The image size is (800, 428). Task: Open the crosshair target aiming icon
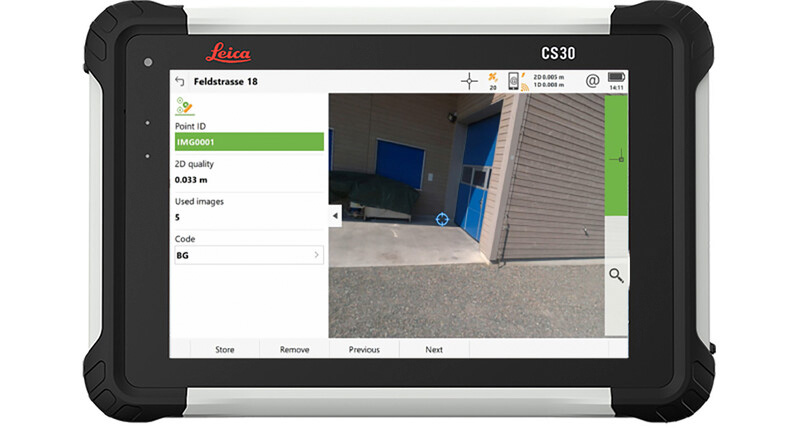[469, 81]
